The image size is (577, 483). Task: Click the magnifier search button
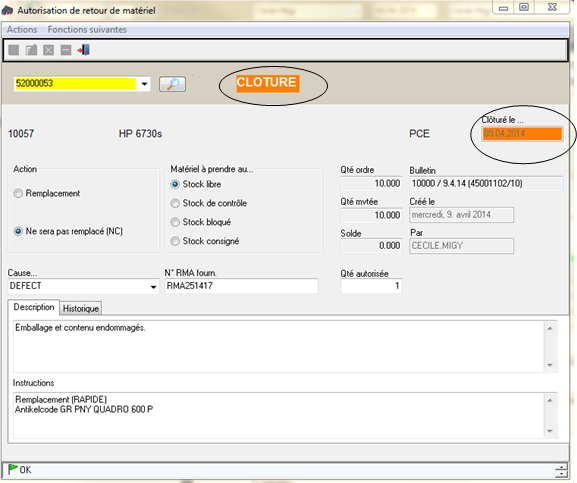[172, 84]
